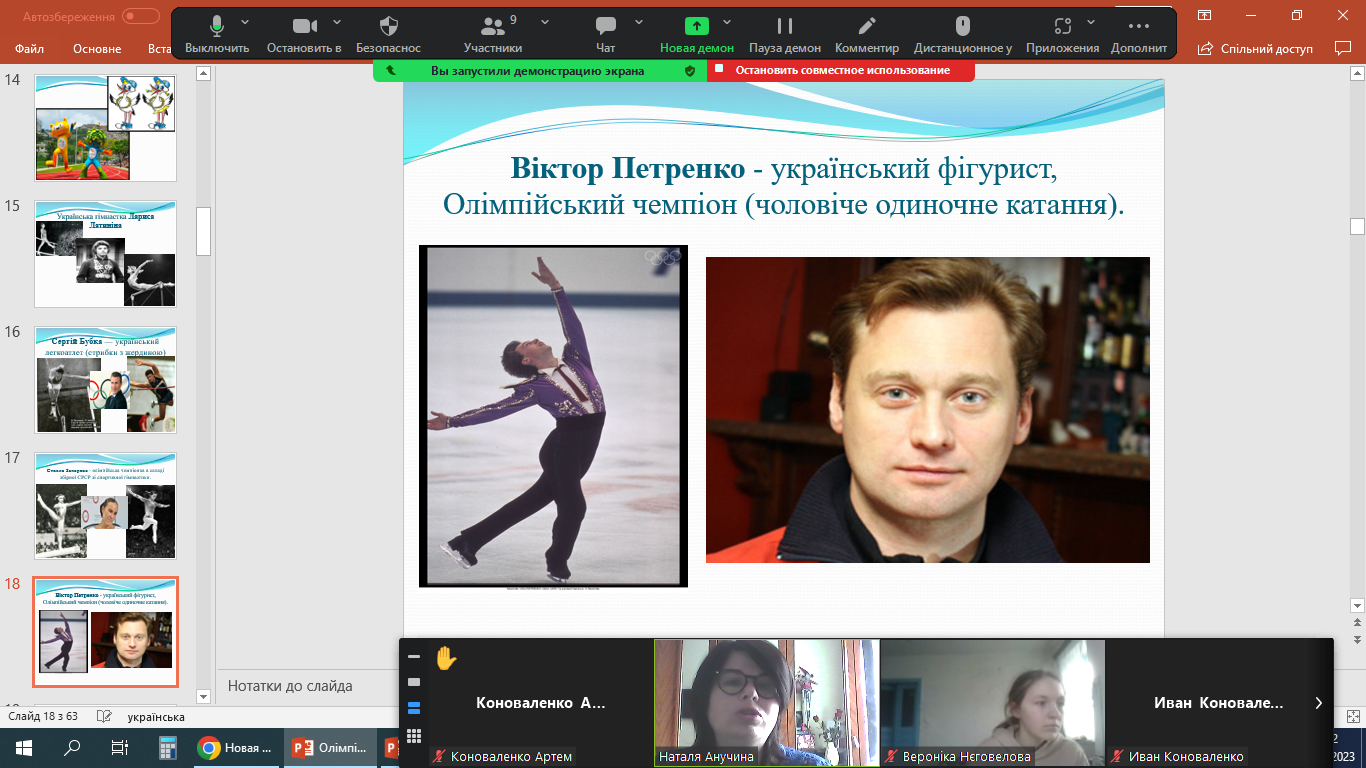Toggle Автозбереження switch
This screenshot has width=1366, height=768.
141,16
